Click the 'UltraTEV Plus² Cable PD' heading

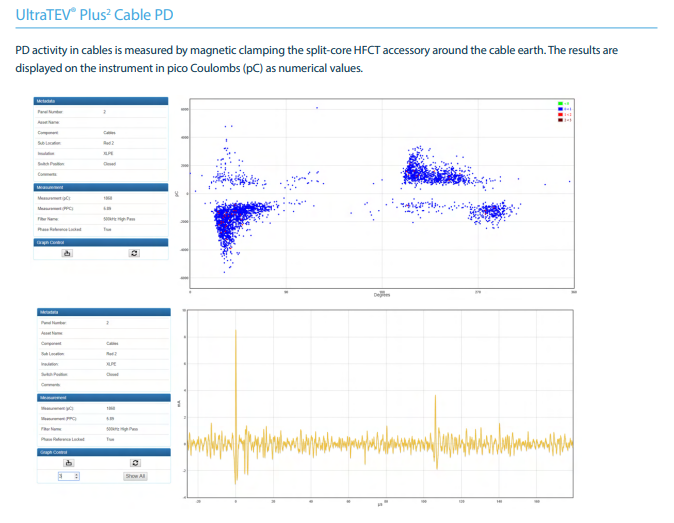pos(95,15)
